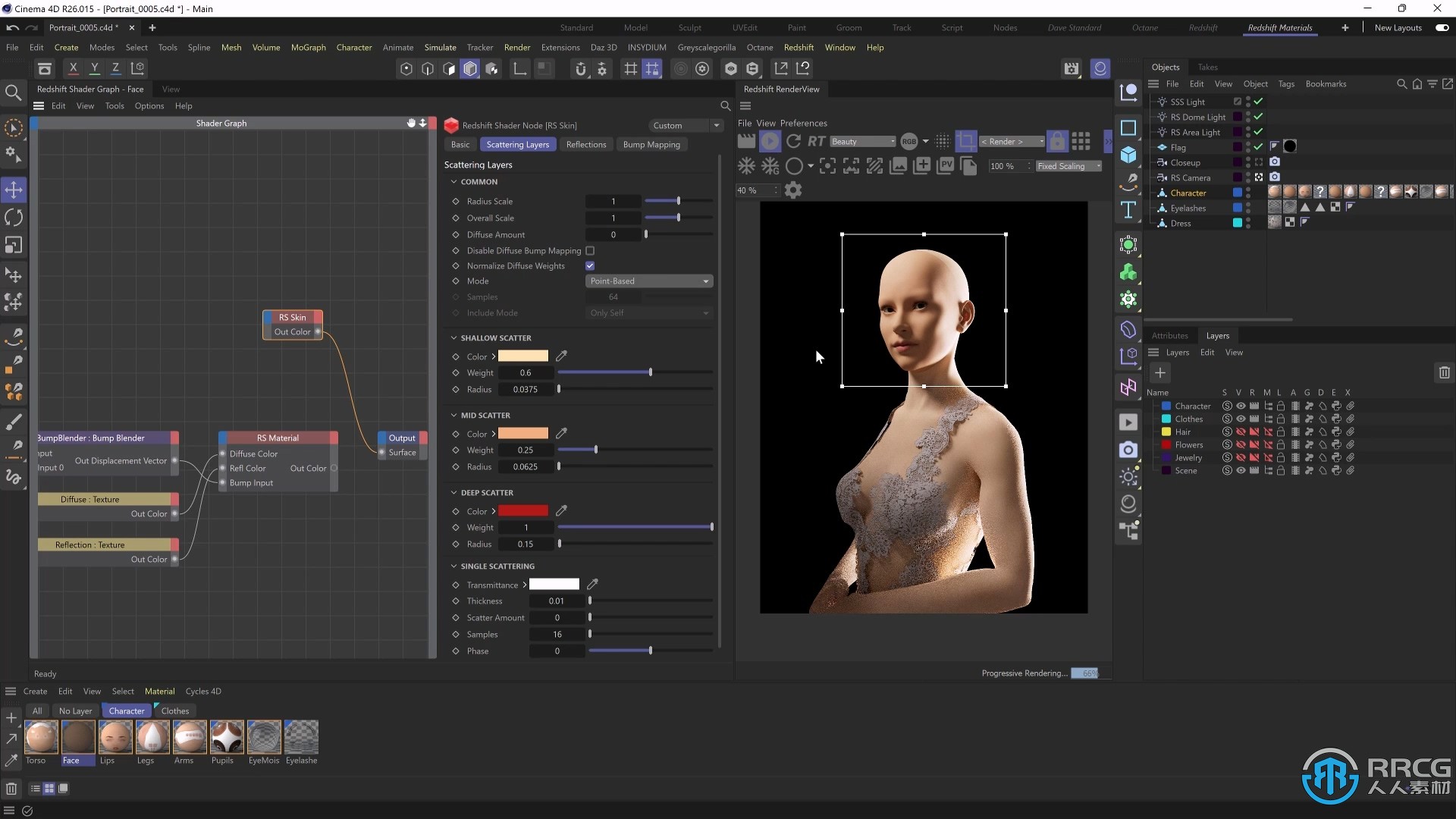Viewport: 1456px width, 819px height.
Task: Click the shallow scatter Weight slider
Action: 635,372
